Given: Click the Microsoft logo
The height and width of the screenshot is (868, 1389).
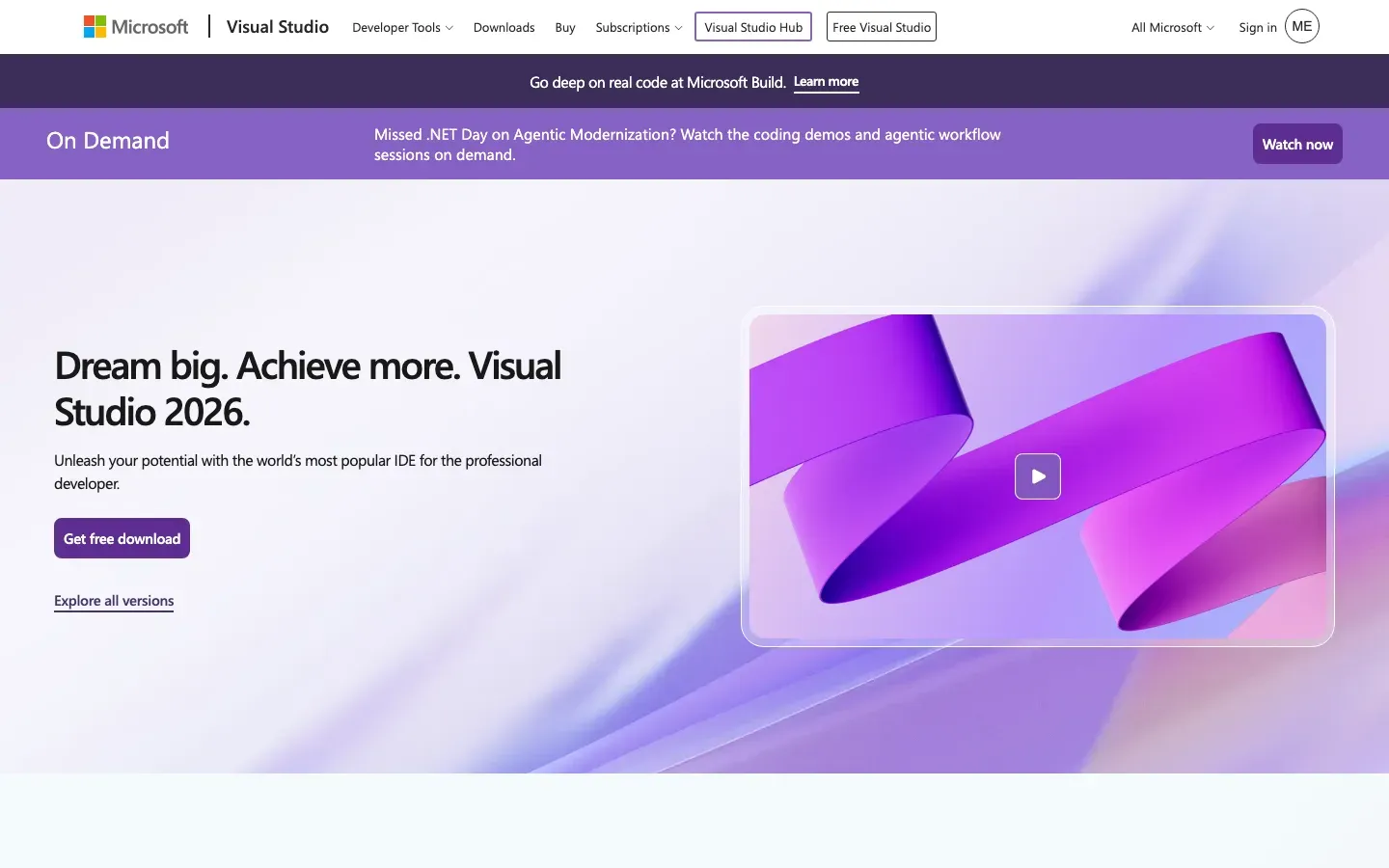Looking at the screenshot, I should [136, 27].
